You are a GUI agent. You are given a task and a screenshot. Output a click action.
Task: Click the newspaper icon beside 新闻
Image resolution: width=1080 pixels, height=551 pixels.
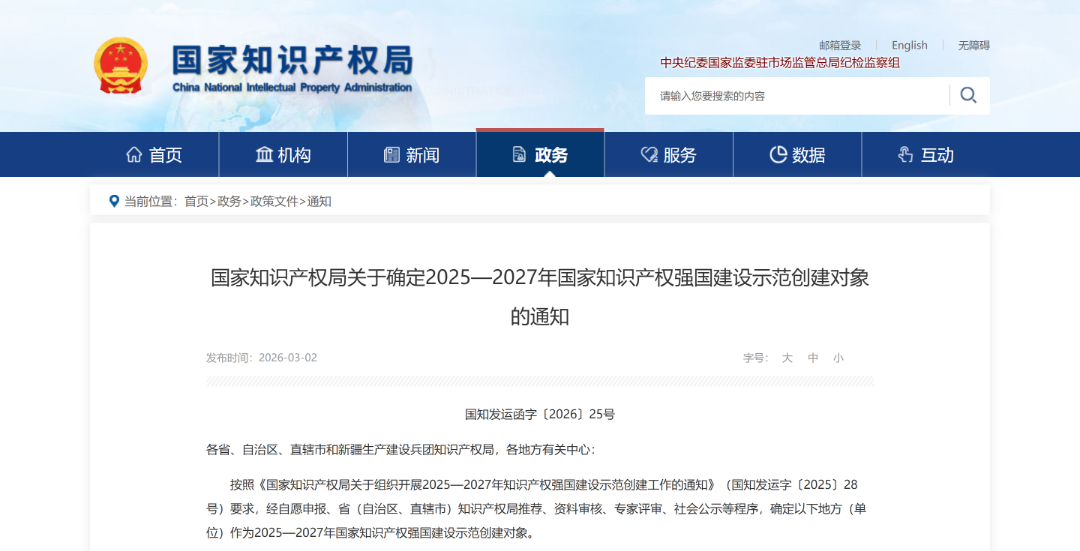click(x=392, y=154)
